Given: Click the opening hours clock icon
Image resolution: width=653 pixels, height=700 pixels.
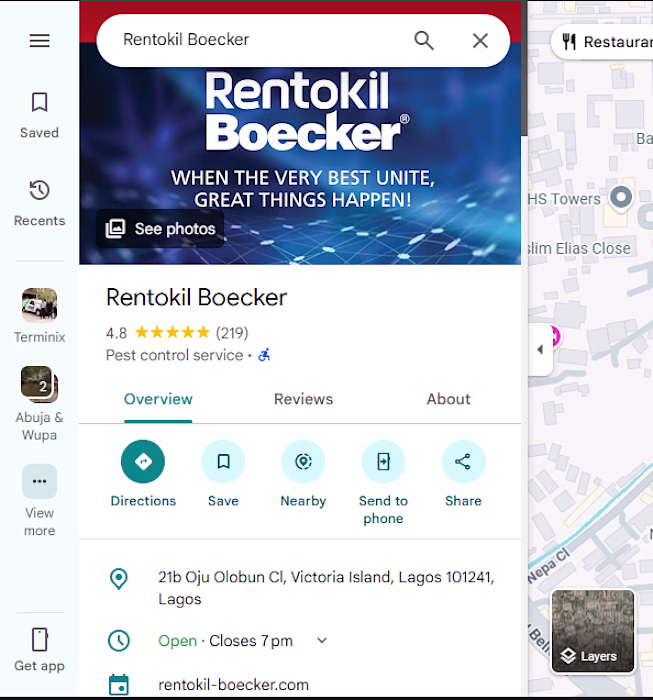Looking at the screenshot, I should click(119, 641).
